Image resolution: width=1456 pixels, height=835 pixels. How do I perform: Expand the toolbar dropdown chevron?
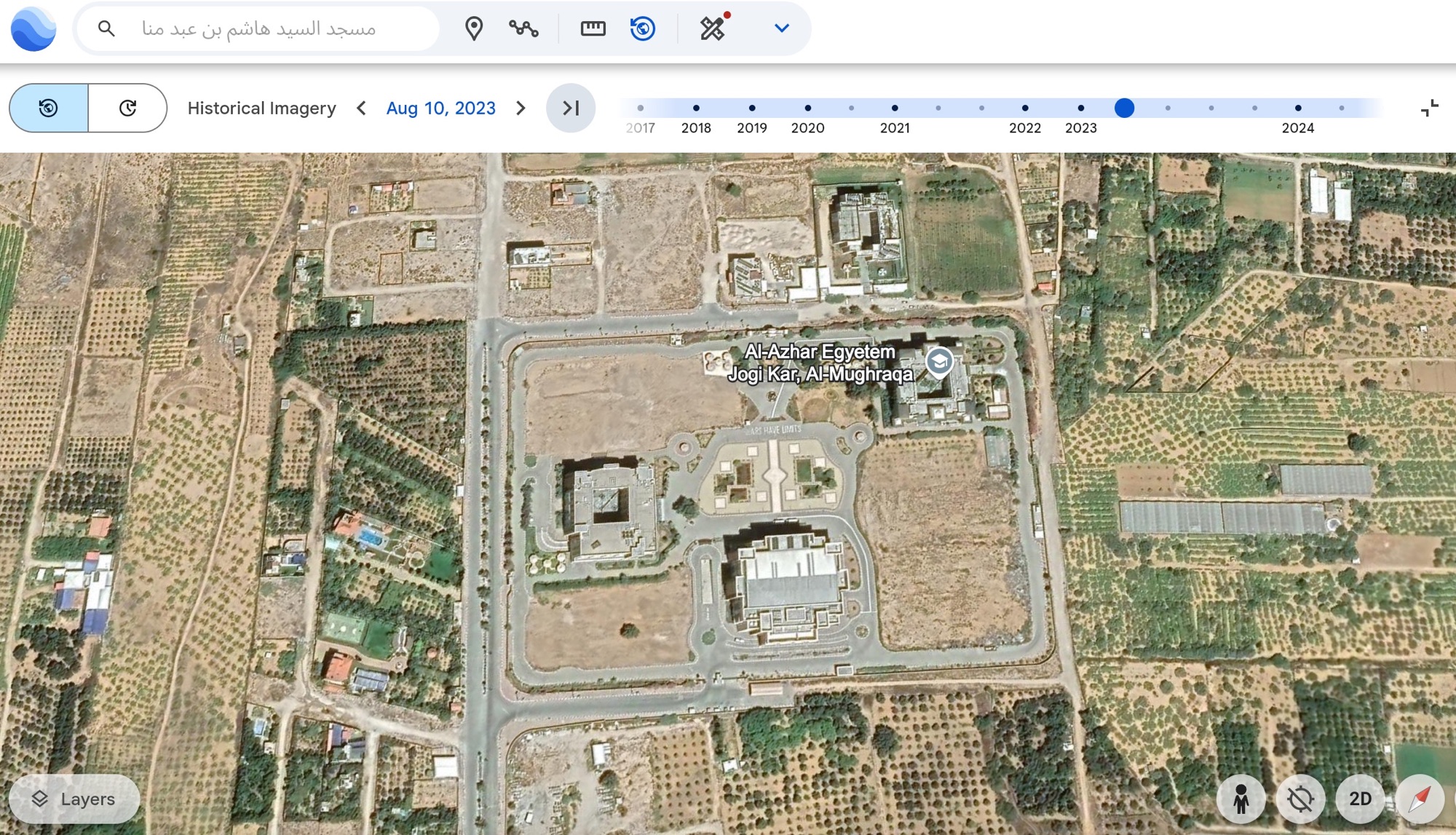[781, 28]
